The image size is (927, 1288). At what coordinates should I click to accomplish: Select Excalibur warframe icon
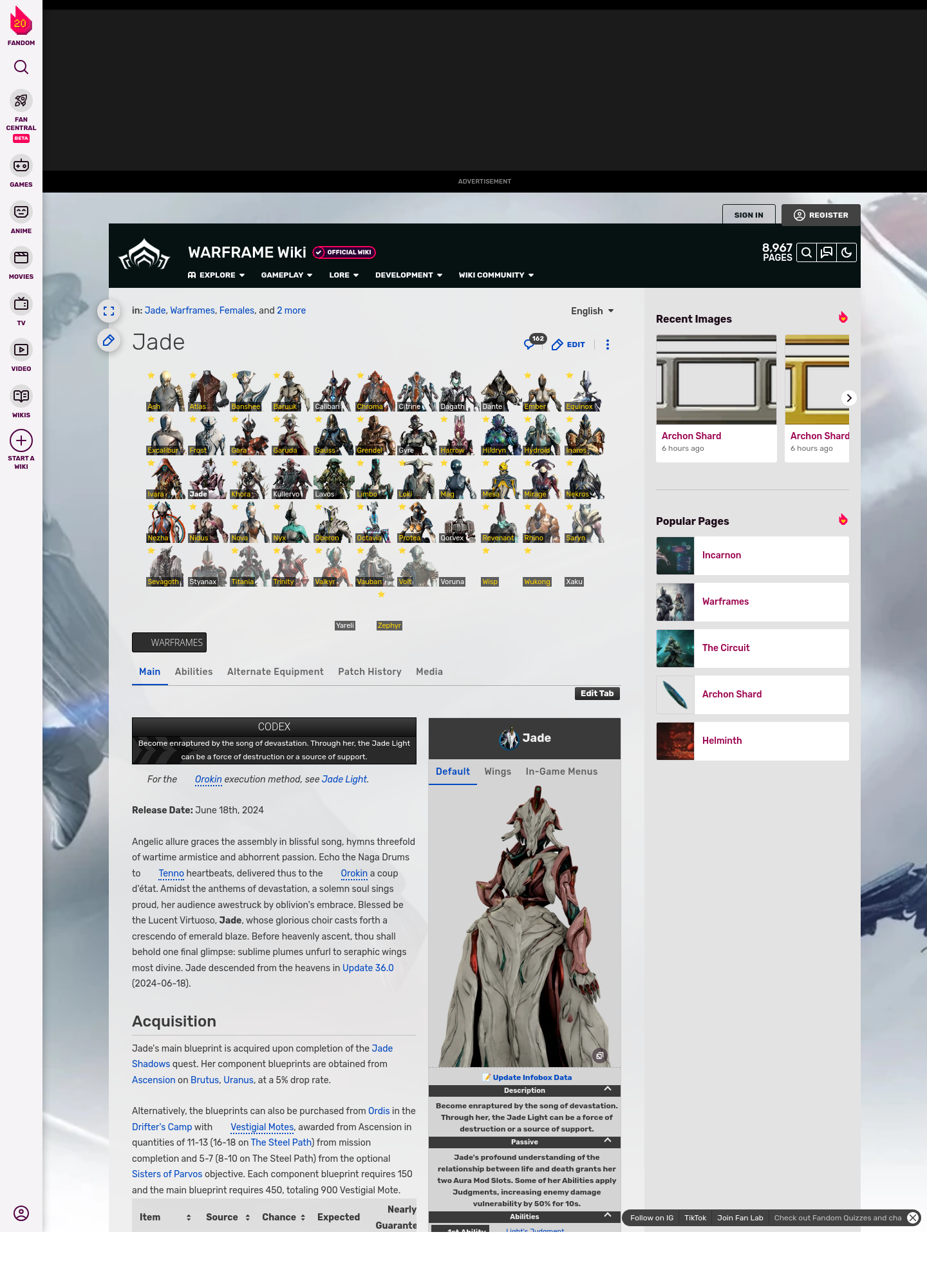coord(165,435)
